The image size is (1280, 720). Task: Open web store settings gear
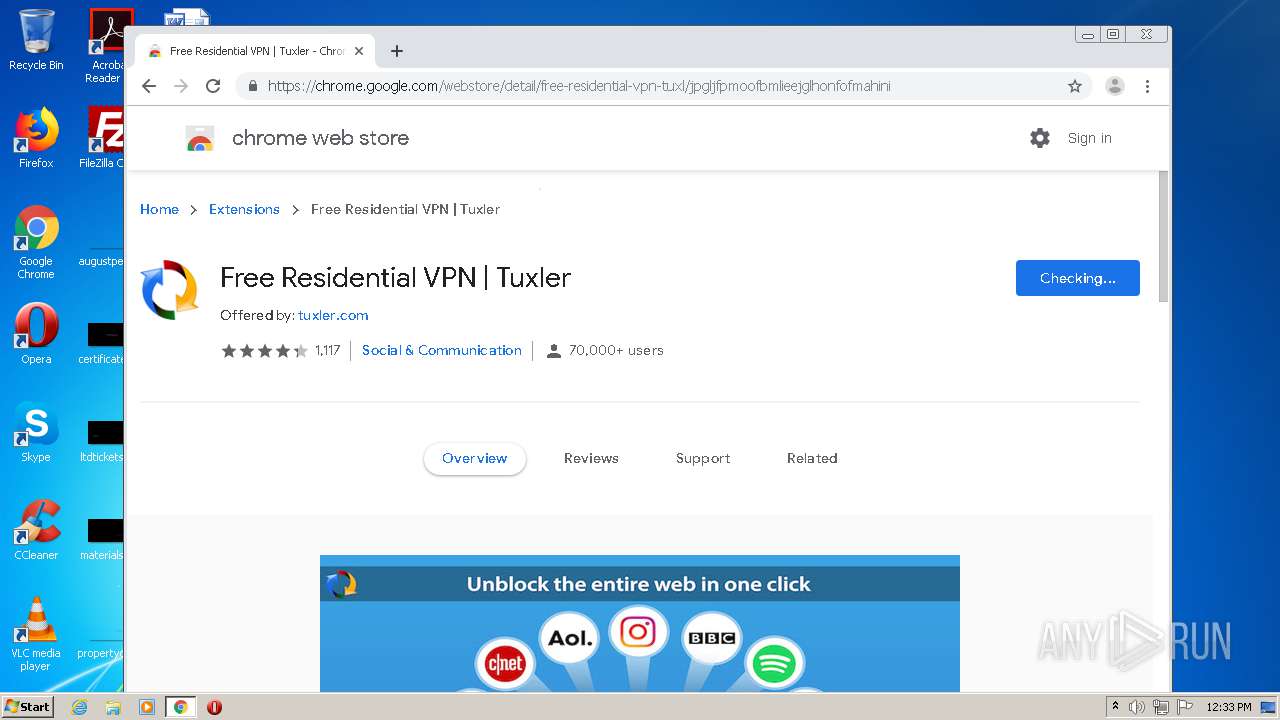(x=1040, y=138)
